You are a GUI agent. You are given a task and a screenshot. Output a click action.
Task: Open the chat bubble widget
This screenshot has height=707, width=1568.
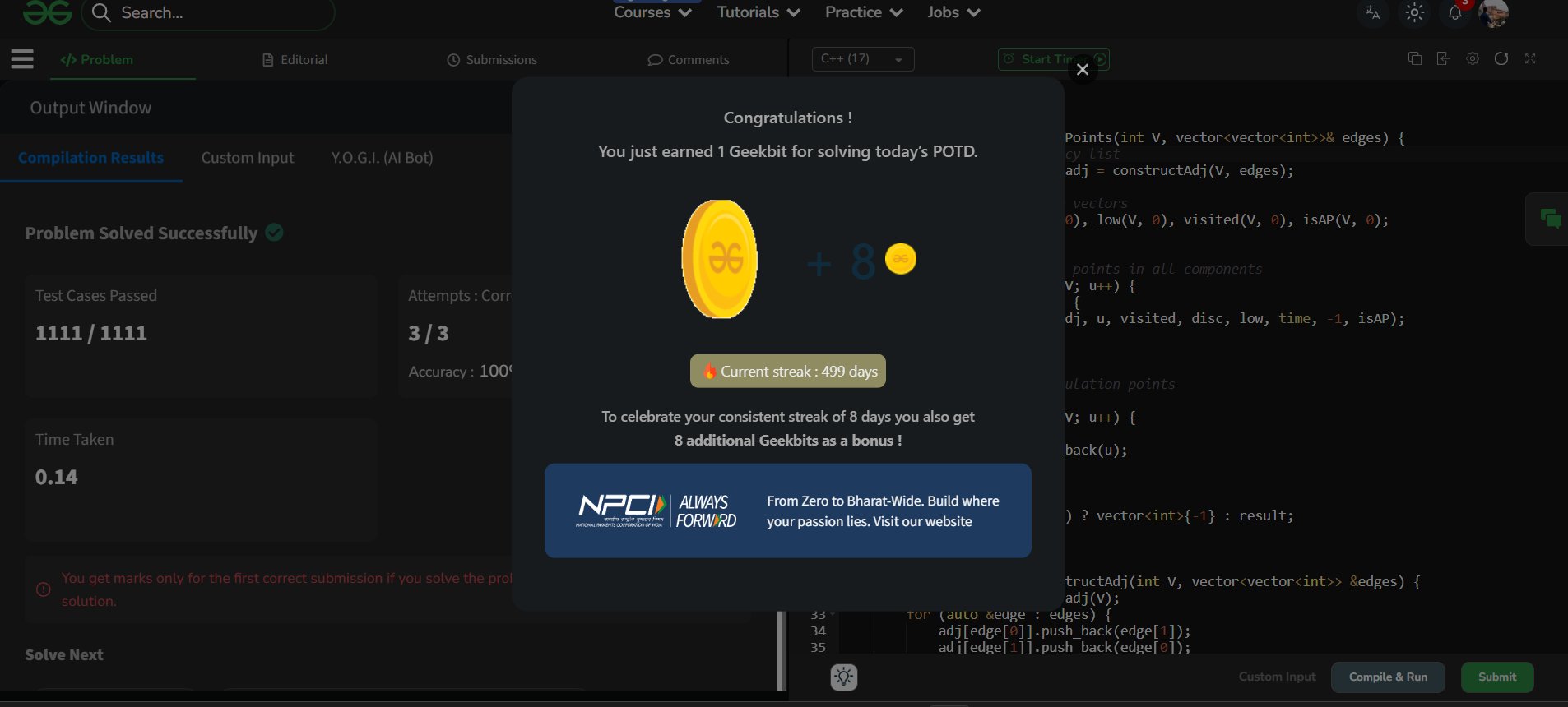pos(1551,219)
